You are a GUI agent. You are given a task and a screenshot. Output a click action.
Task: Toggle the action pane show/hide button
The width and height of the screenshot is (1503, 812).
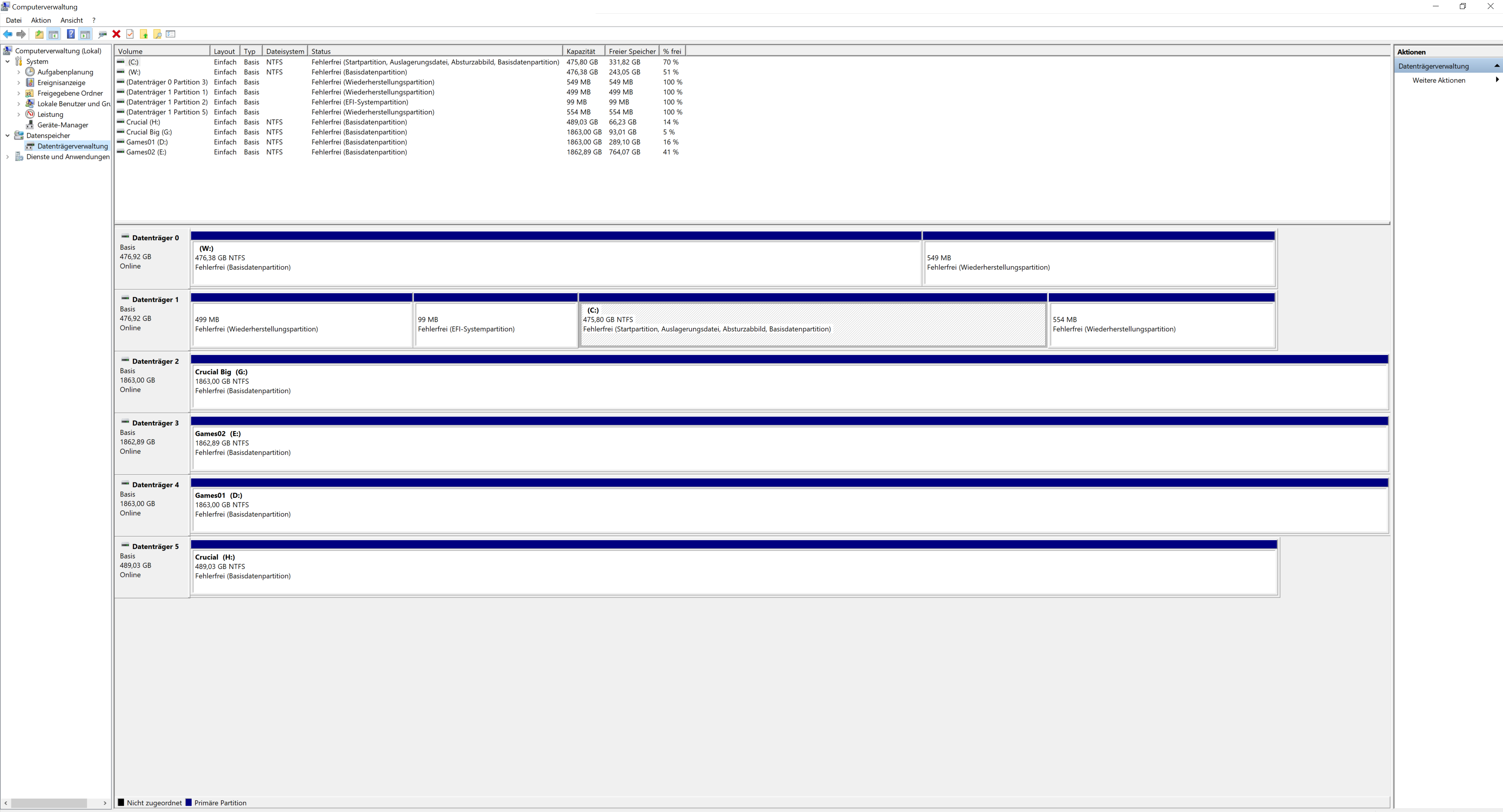(x=85, y=34)
